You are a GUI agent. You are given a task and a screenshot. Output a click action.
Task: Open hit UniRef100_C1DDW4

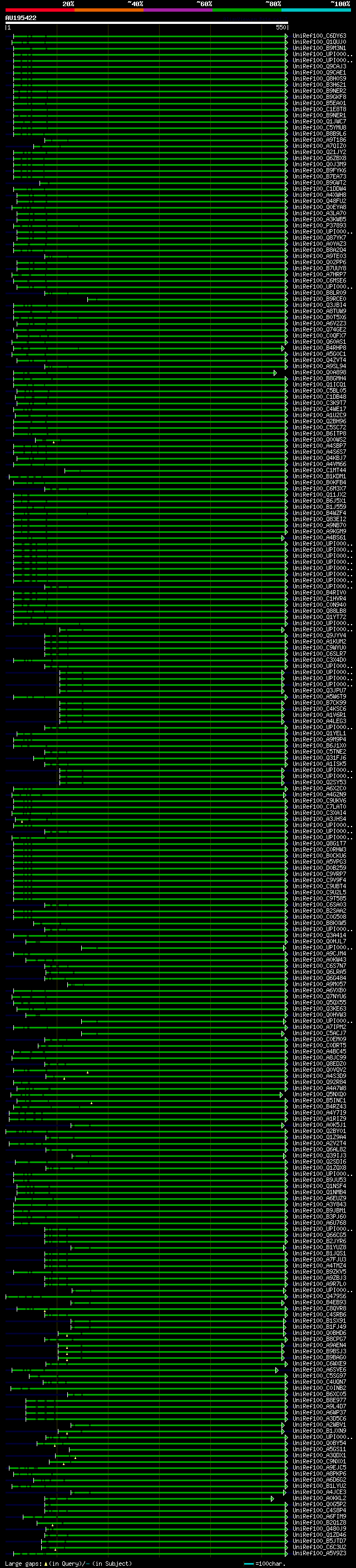(319, 189)
